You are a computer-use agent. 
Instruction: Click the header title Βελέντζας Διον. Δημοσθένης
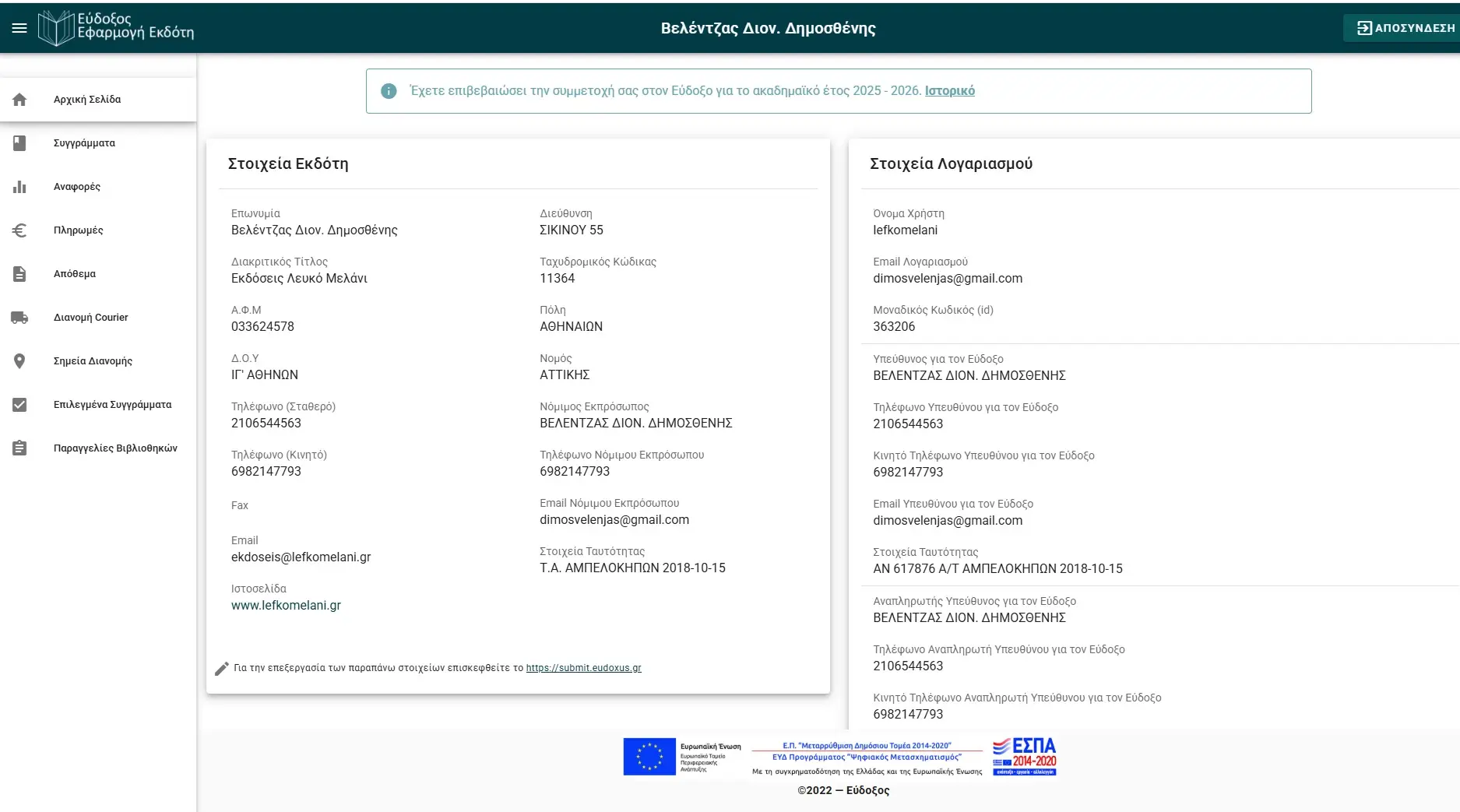click(768, 29)
